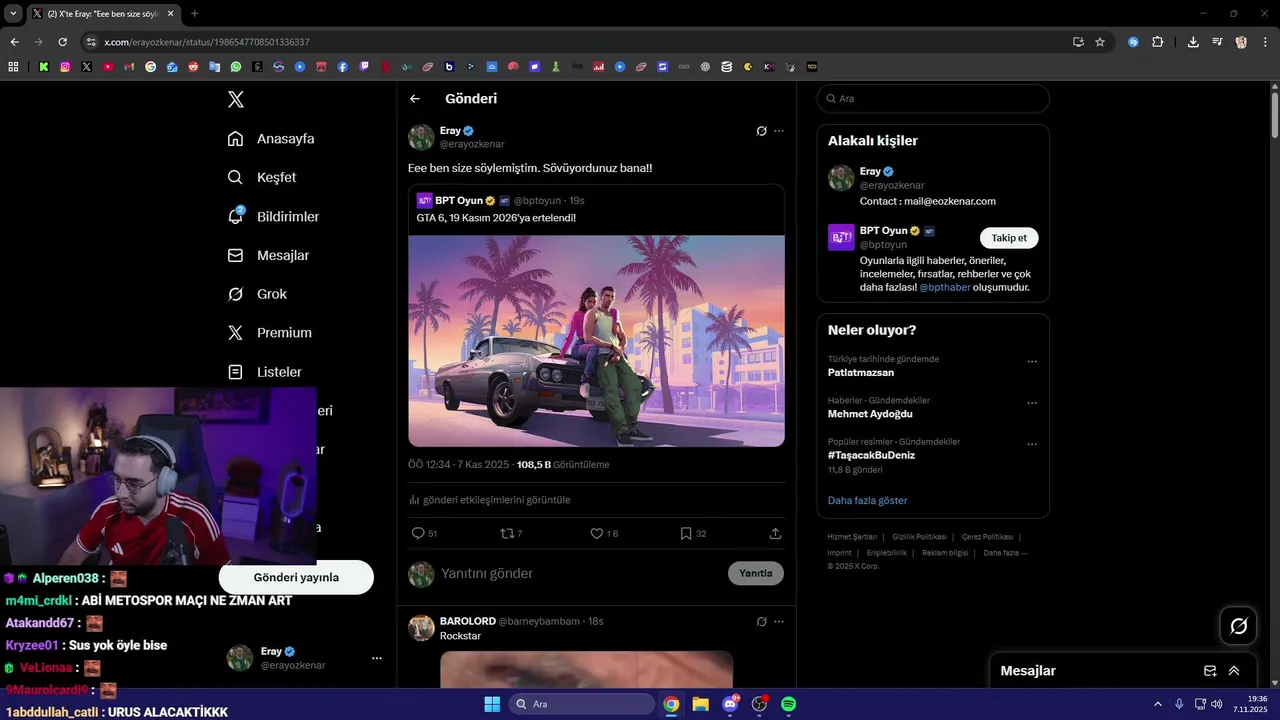1280x720 pixels.
Task: Open BAROLORD profile name
Action: tap(467, 621)
